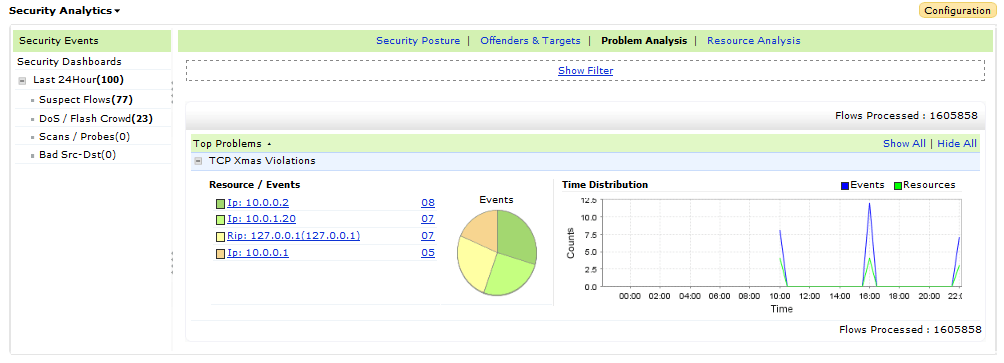Viewport: 1004px width, 363px height.
Task: Open Rip: 127.0.0.1(127.0.0.1) link
Action: pyautogui.click(x=293, y=236)
